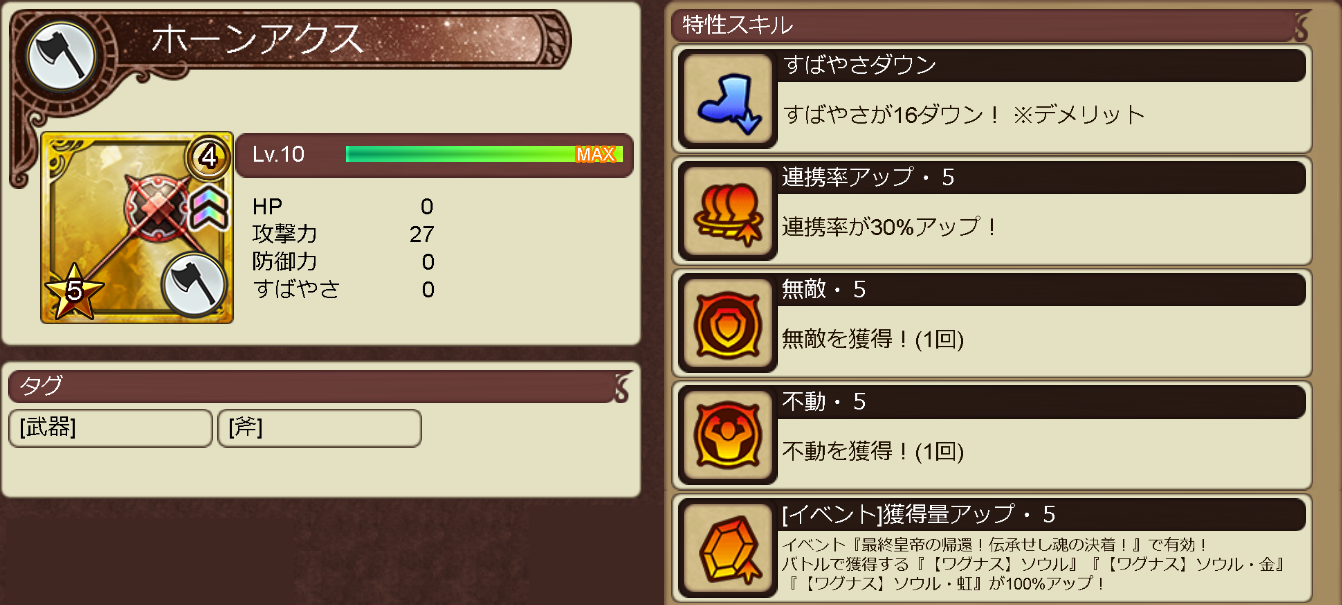This screenshot has width=1342, height=605.
Task: Click the 不動を獲得！(1回) description
Action: [873, 451]
